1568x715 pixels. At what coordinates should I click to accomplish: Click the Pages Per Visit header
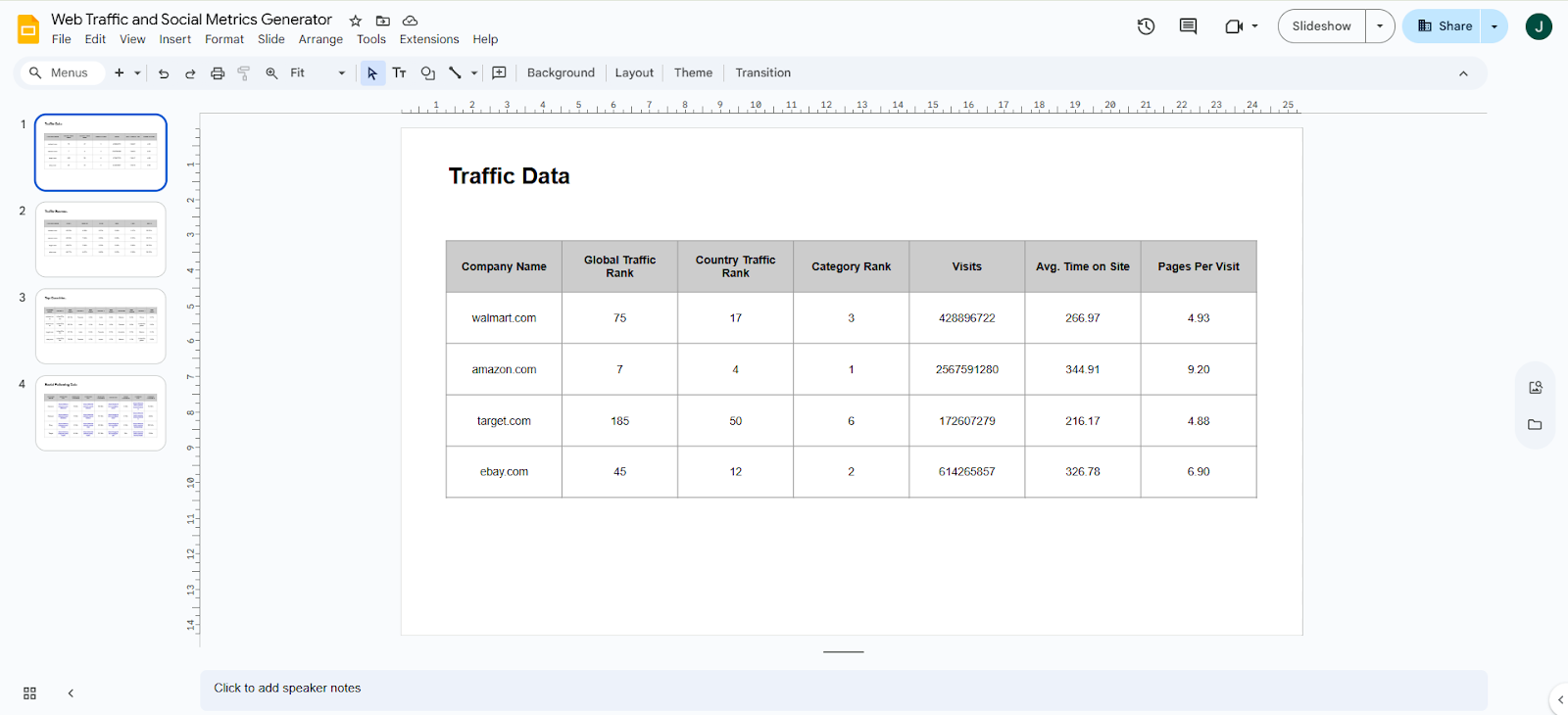[x=1199, y=266]
